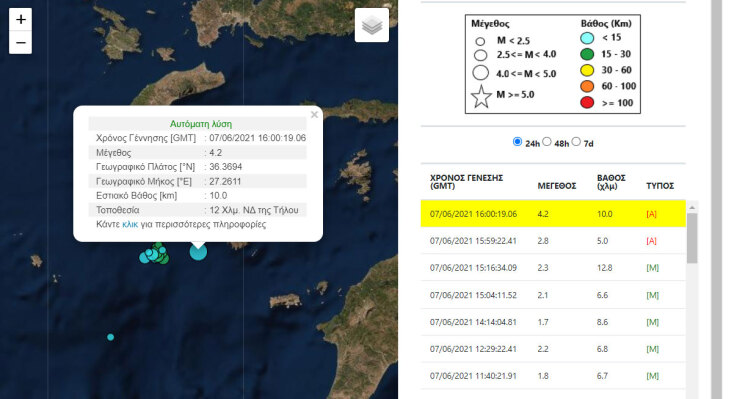This screenshot has height=399, width=734.
Task: Click the red >= 100 depth legend circle
Action: tap(587, 103)
